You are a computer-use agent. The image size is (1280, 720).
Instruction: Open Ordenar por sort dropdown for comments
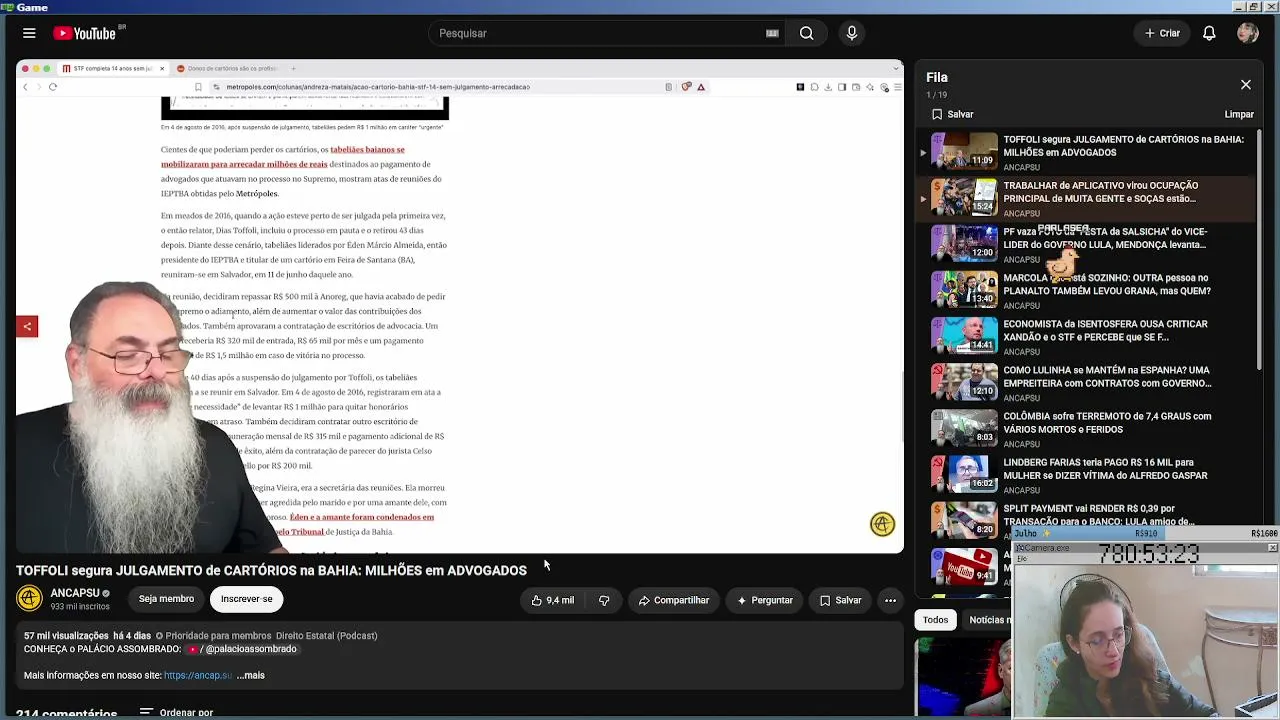[176, 713]
